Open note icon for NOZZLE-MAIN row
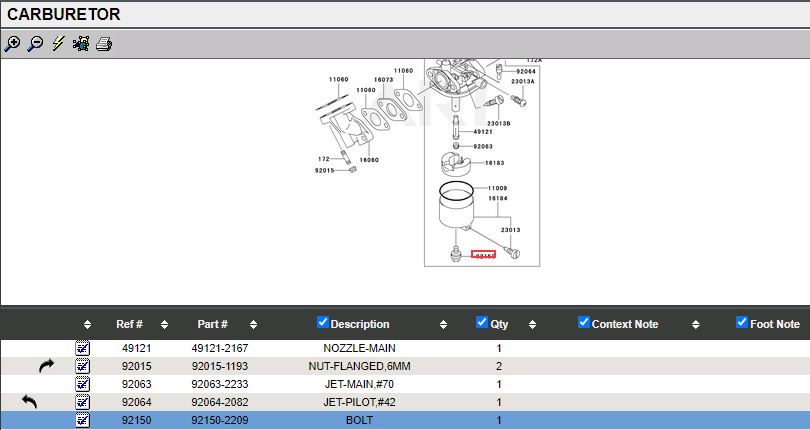 [83, 348]
